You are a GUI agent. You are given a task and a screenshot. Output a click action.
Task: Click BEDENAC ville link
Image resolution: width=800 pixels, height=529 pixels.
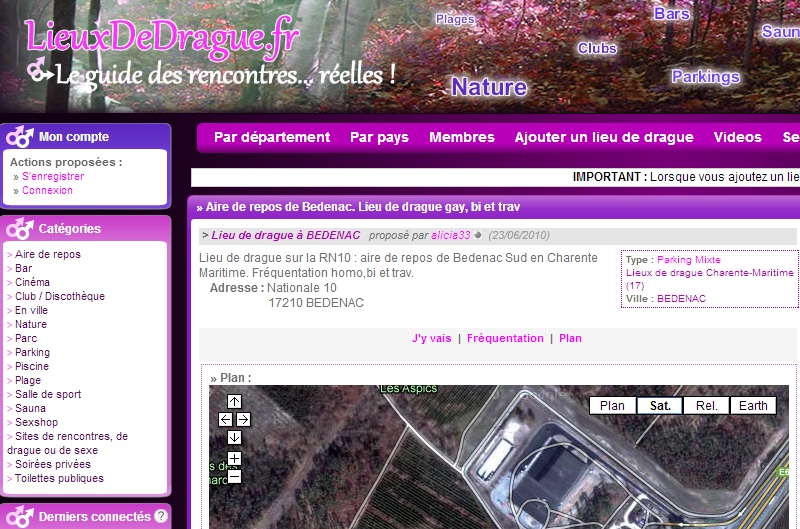[681, 298]
